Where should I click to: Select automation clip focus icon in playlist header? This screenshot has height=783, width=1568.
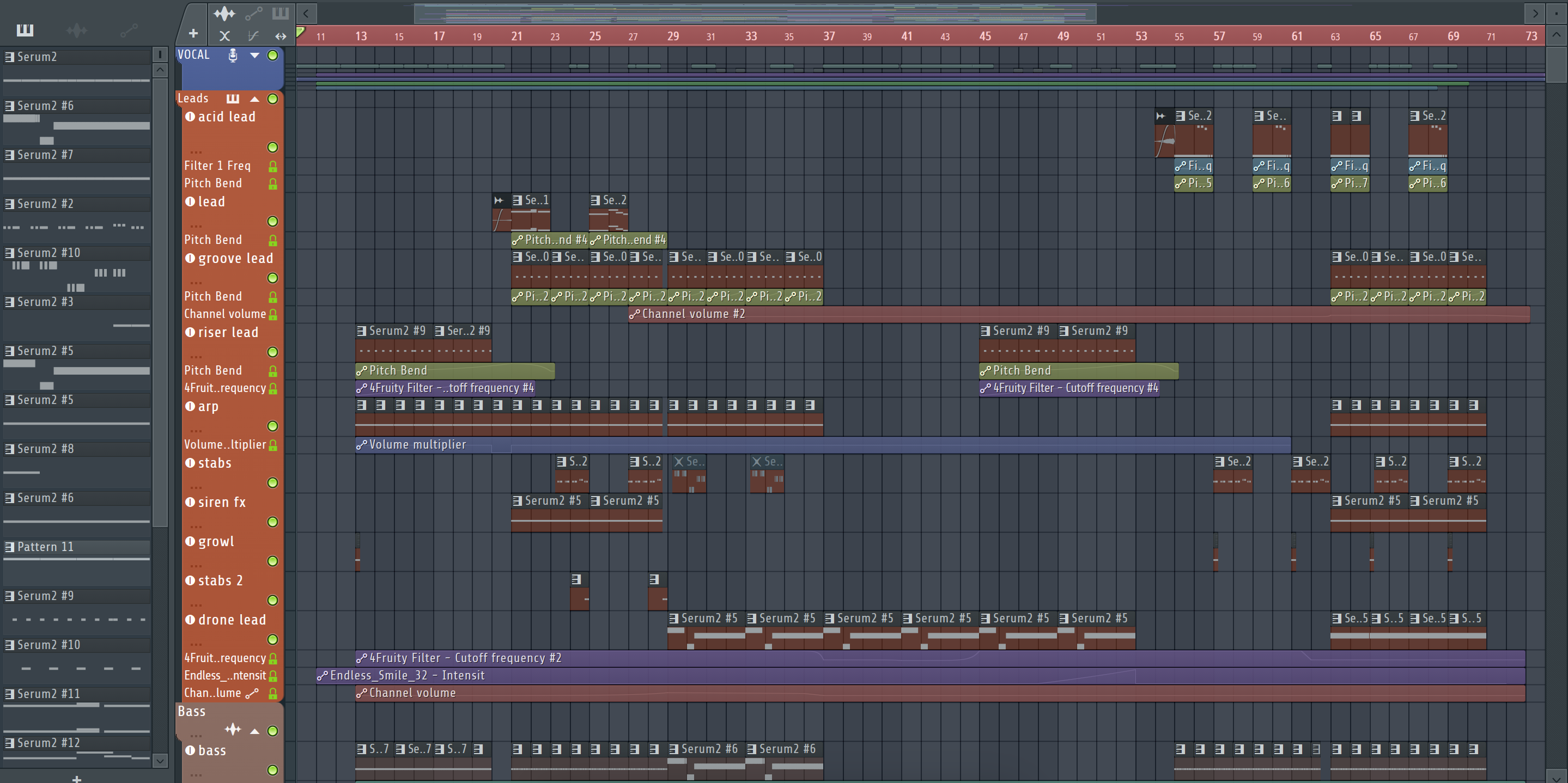pos(253,13)
